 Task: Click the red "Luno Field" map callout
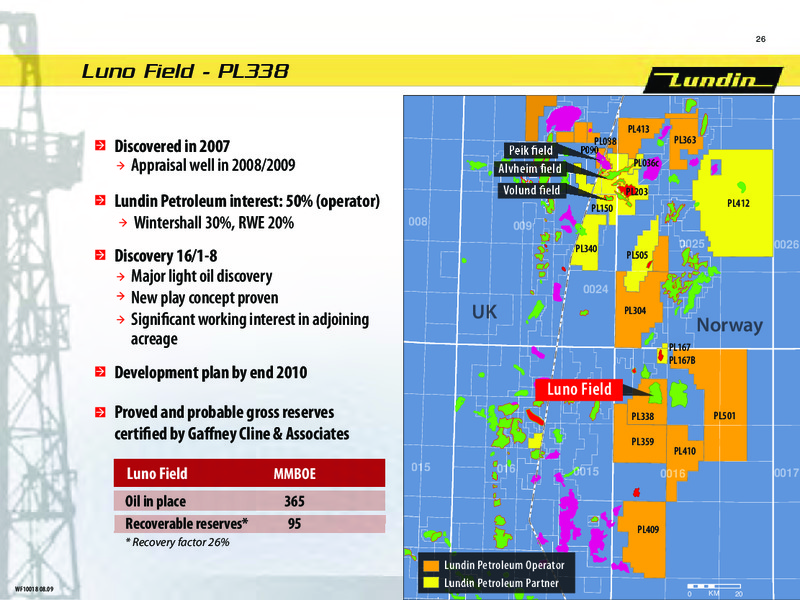(x=579, y=390)
